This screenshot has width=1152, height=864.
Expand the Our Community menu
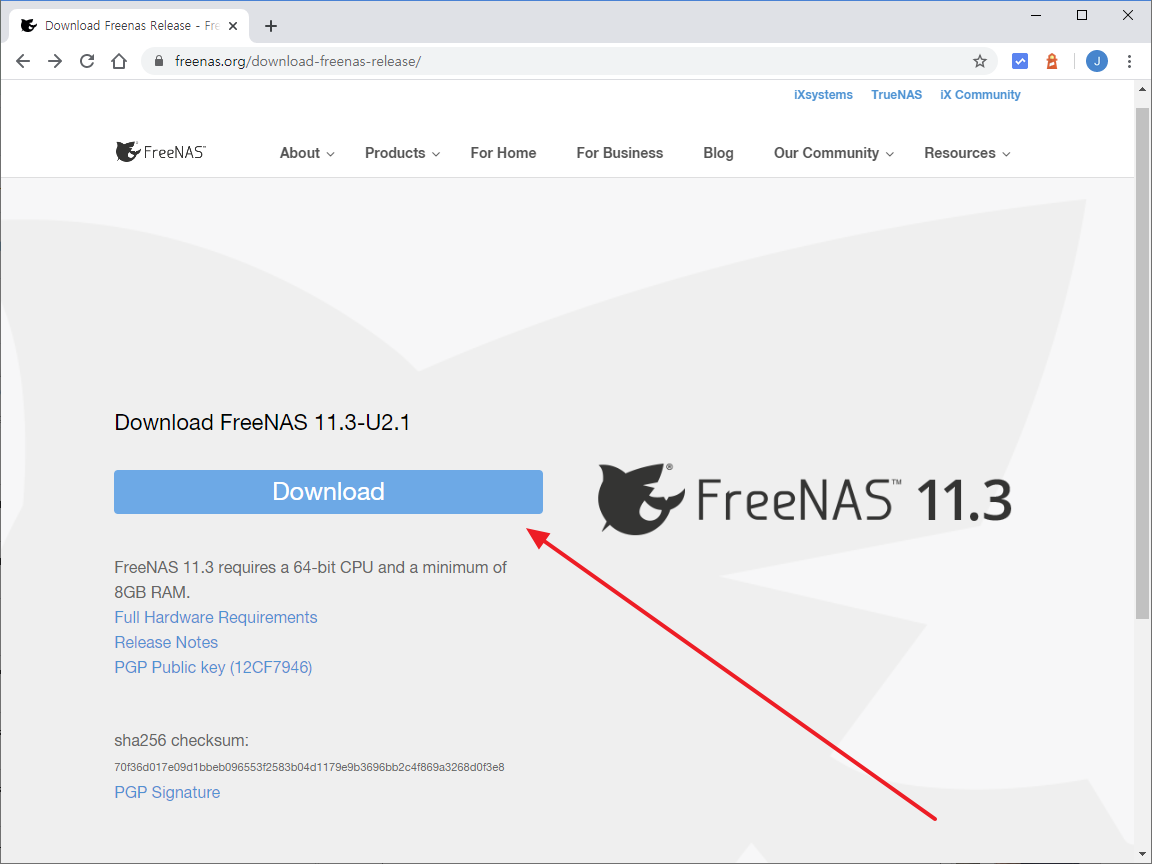point(834,153)
